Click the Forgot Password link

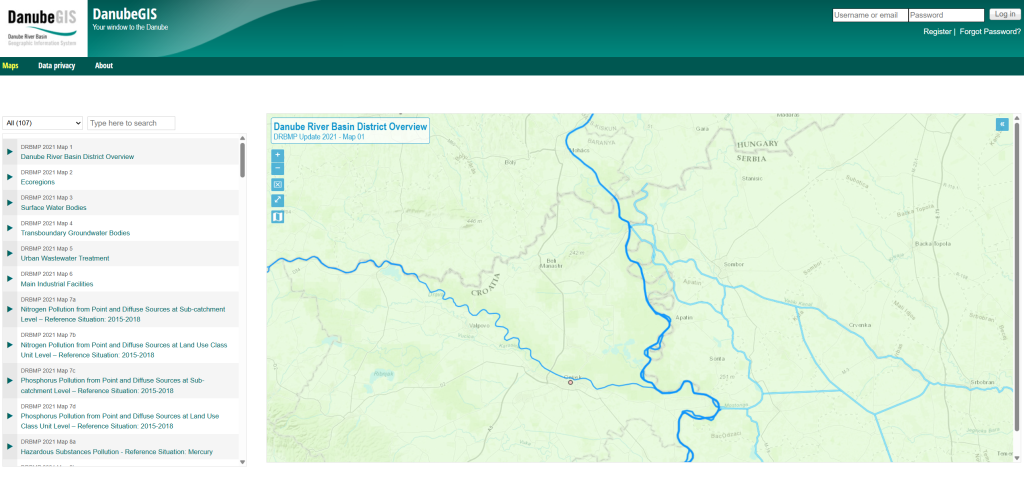tap(990, 32)
